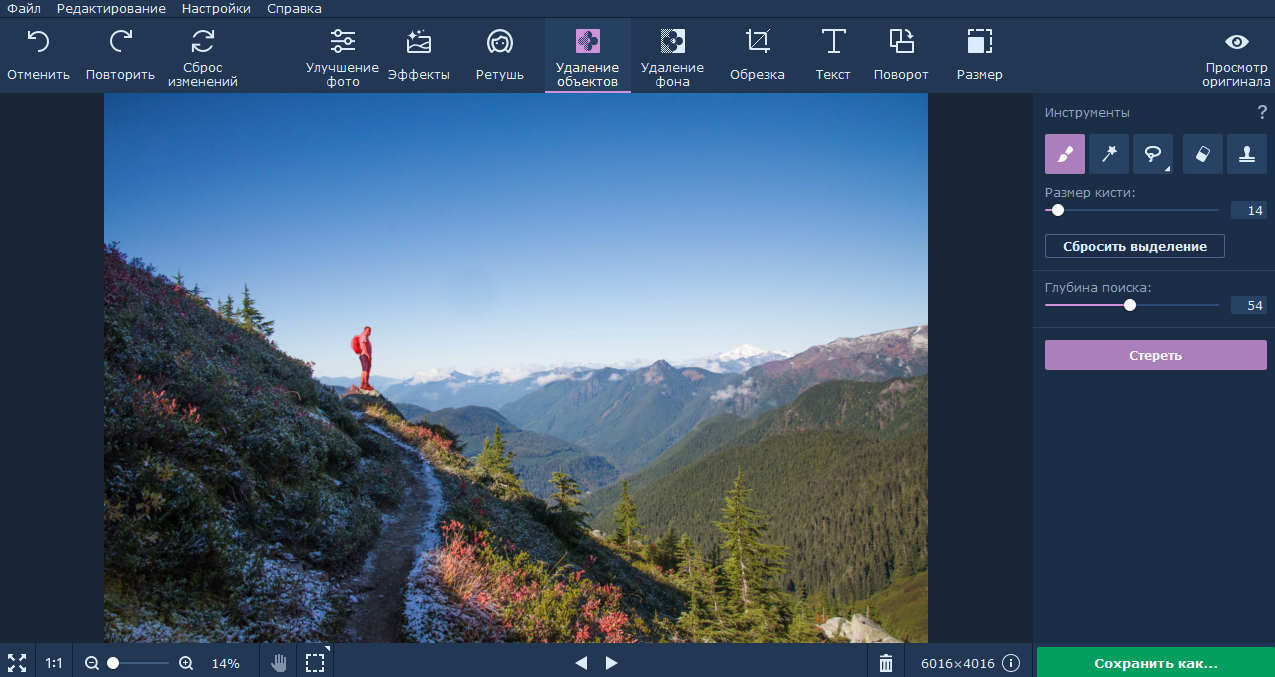The height and width of the screenshot is (677, 1275).
Task: Set zoom to 1:1 actual size
Action: [x=54, y=663]
